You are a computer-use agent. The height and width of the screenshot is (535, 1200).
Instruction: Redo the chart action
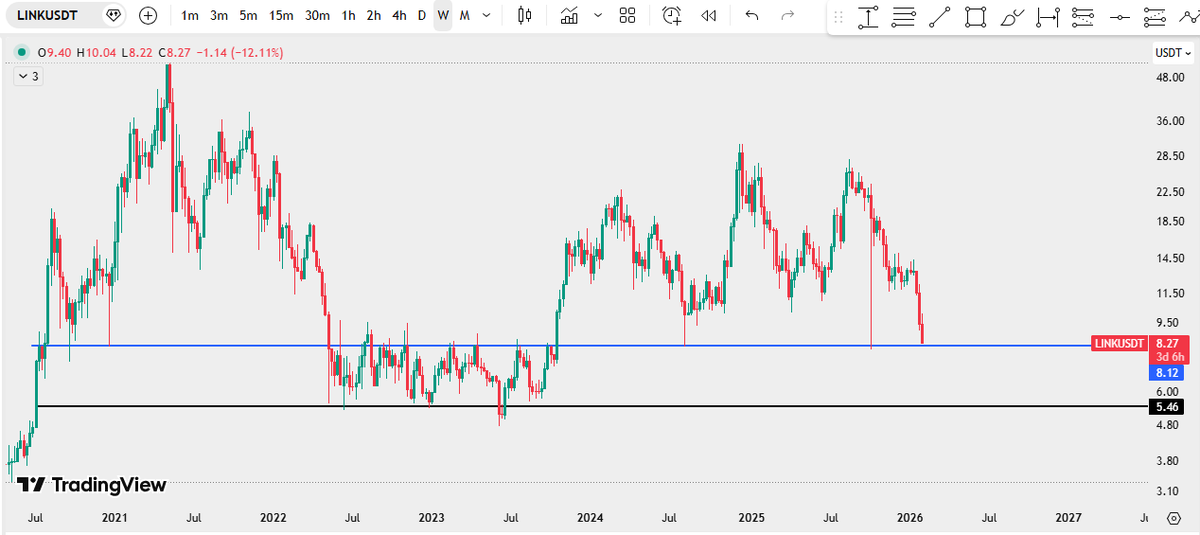(788, 15)
